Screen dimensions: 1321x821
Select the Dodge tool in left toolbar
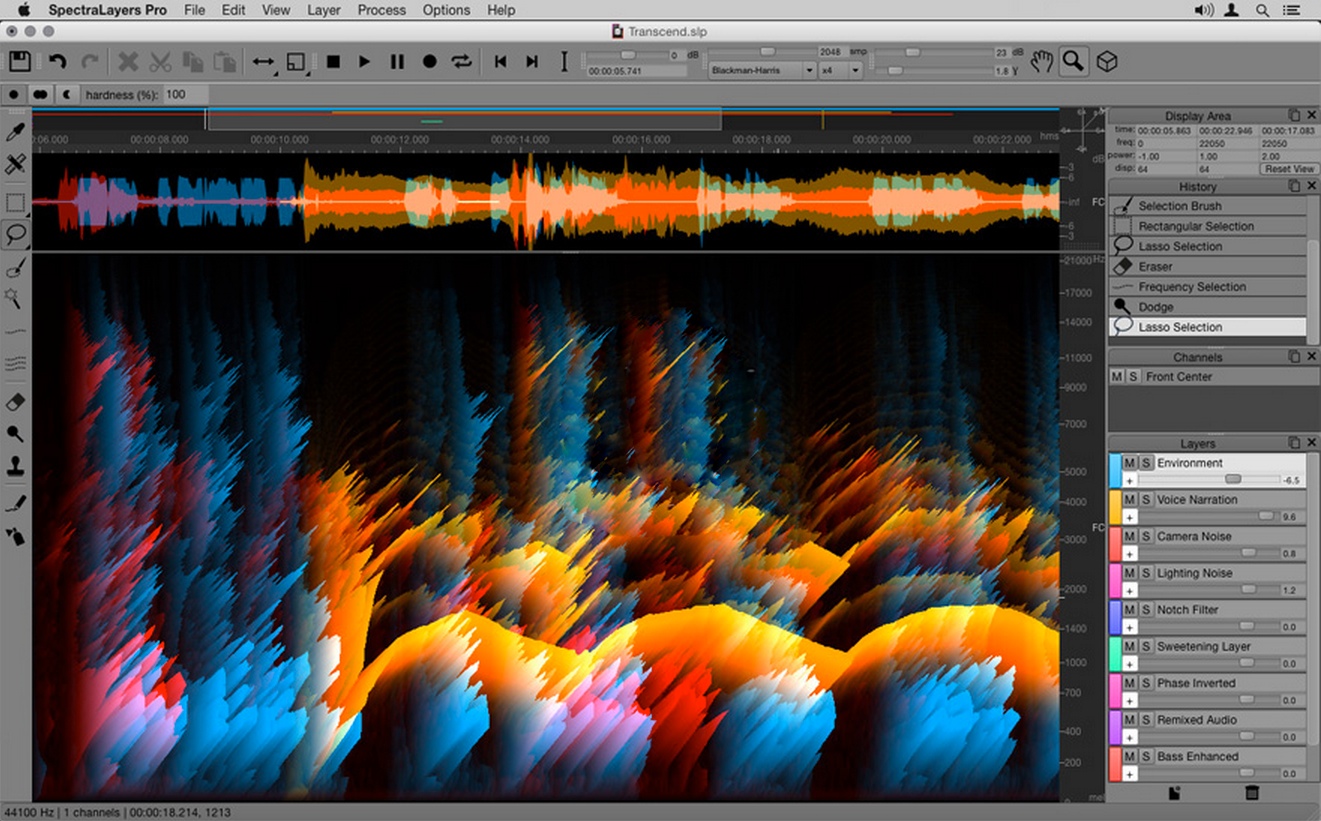click(15, 434)
